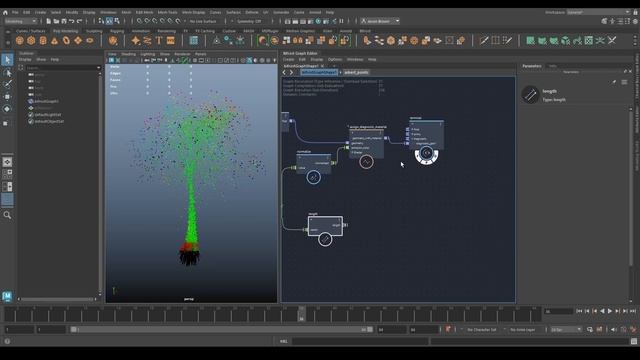The height and width of the screenshot is (360, 640).
Task: Click the Go to start of range button
Action: point(579,311)
